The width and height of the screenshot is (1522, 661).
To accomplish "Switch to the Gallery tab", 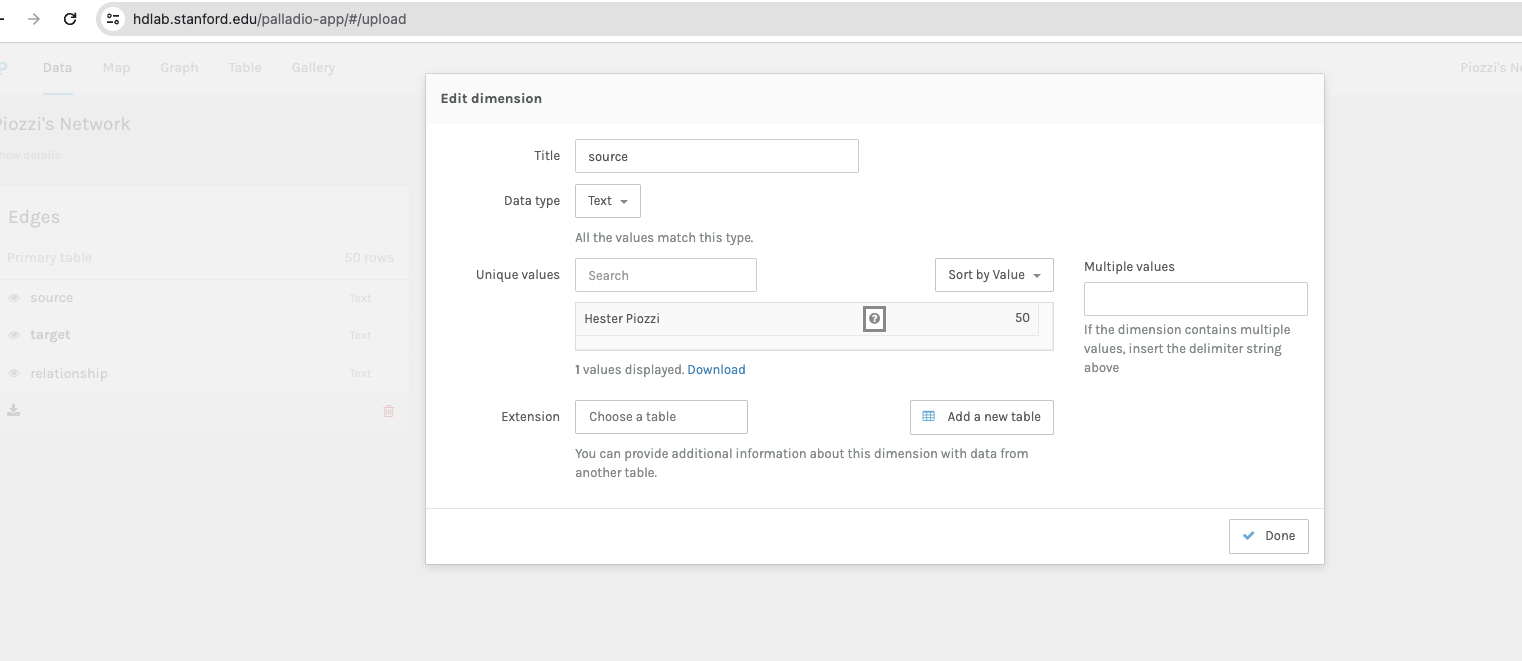I will coord(313,68).
